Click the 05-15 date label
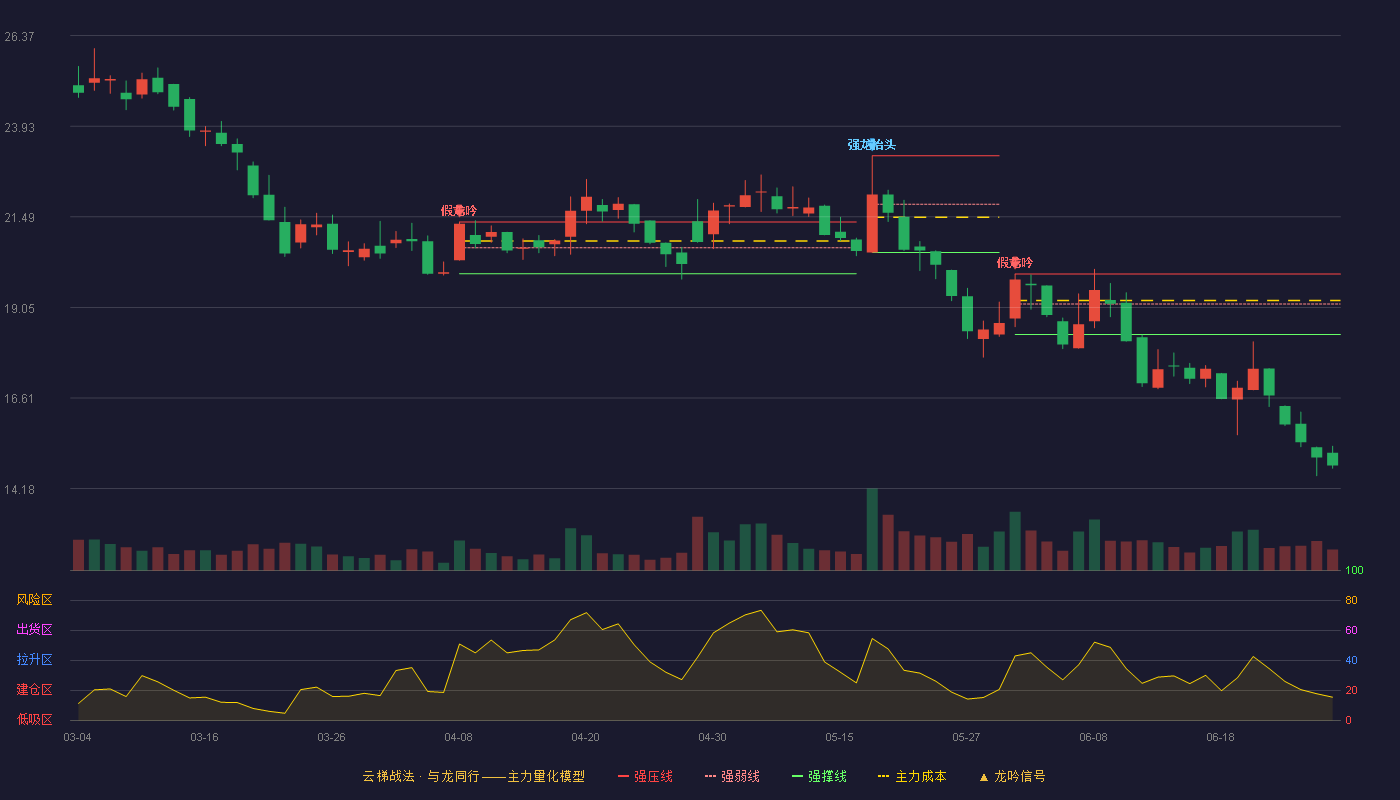Viewport: 1400px width, 800px height. point(839,737)
